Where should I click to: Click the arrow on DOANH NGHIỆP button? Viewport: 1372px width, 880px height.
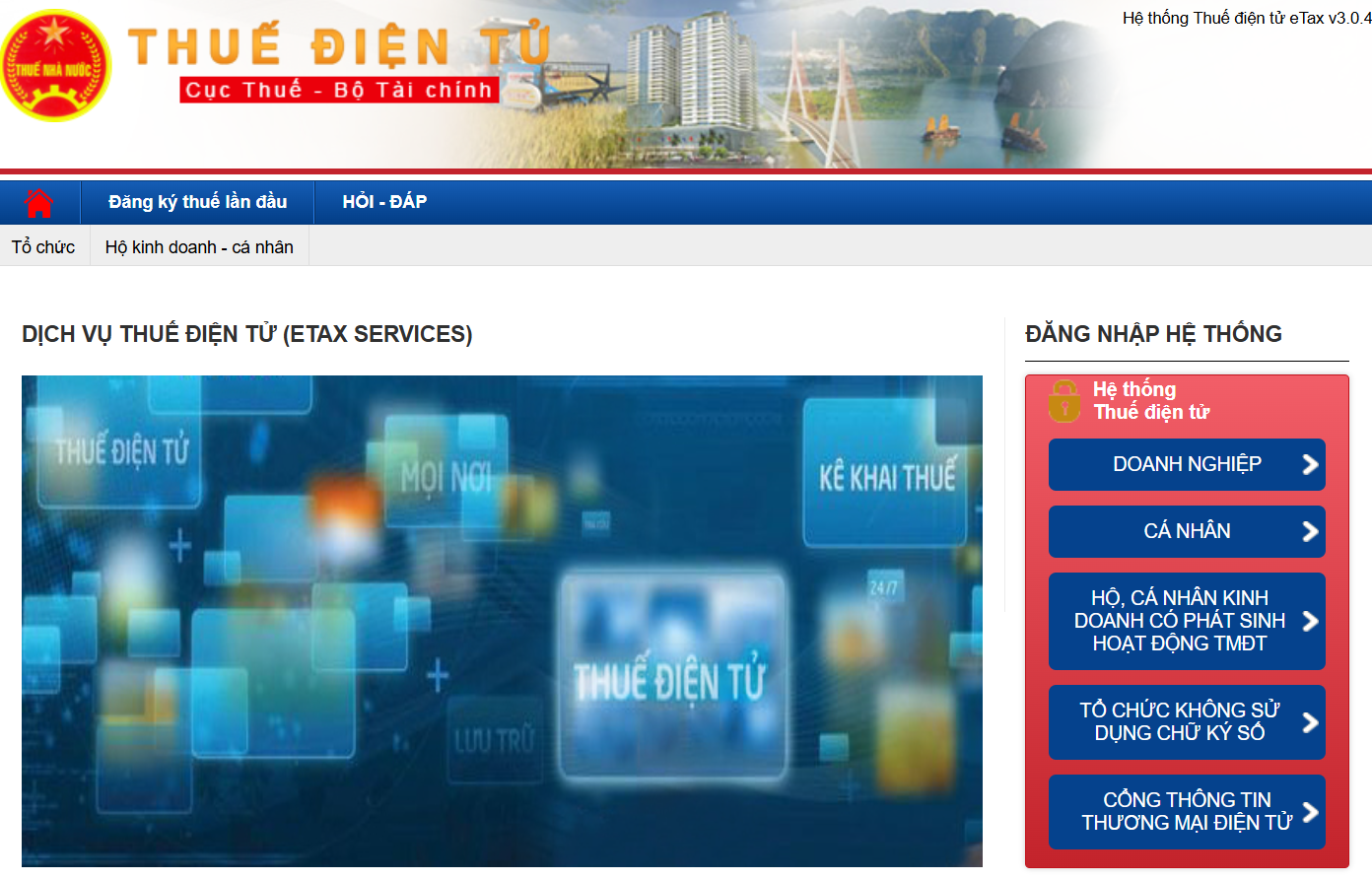pyautogui.click(x=1310, y=464)
